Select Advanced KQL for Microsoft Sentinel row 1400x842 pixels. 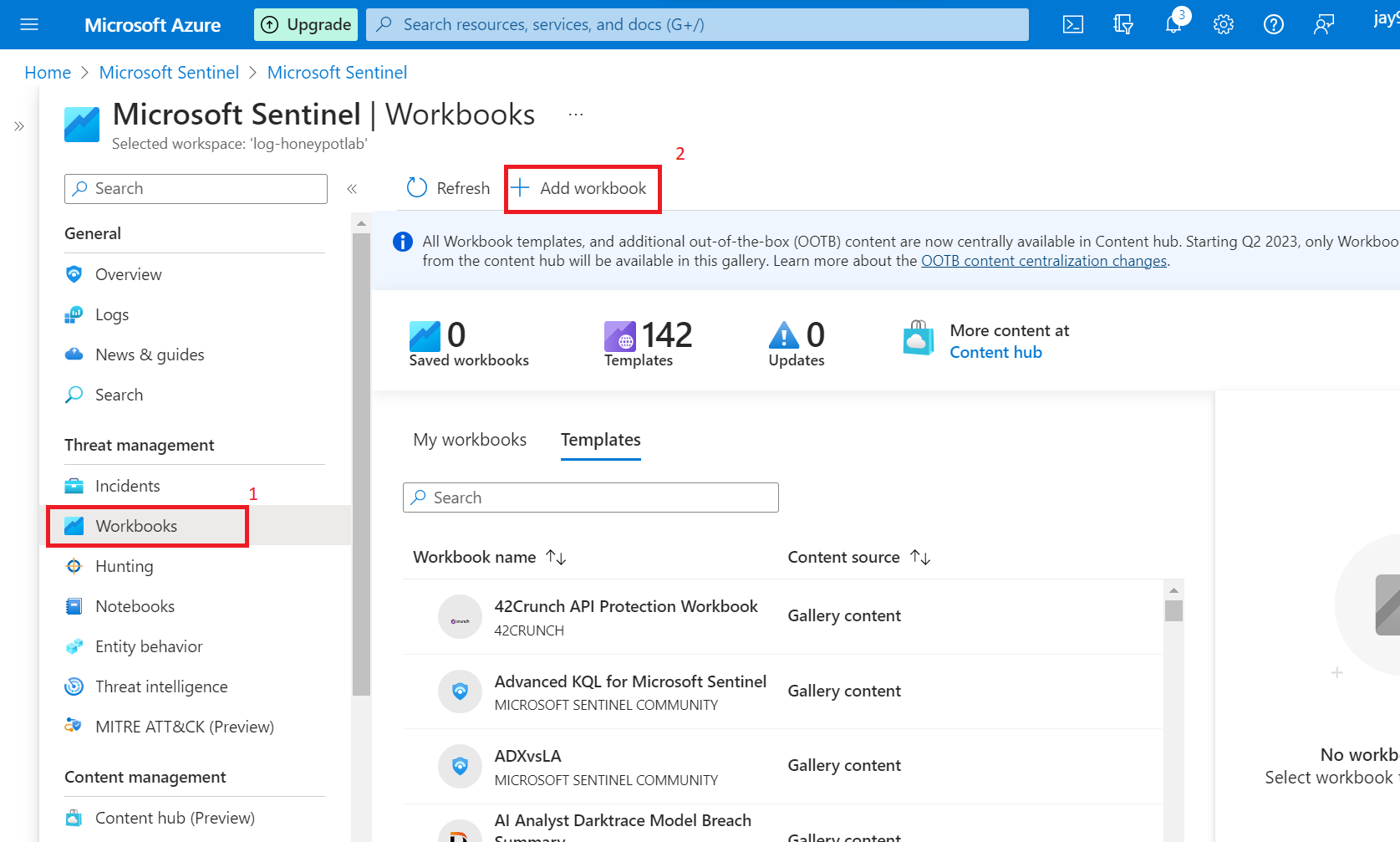(x=783, y=691)
